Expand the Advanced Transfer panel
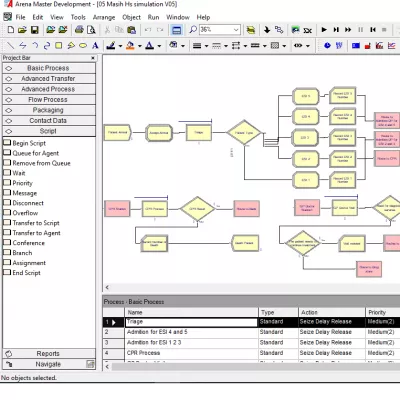 pyautogui.click(x=49, y=79)
